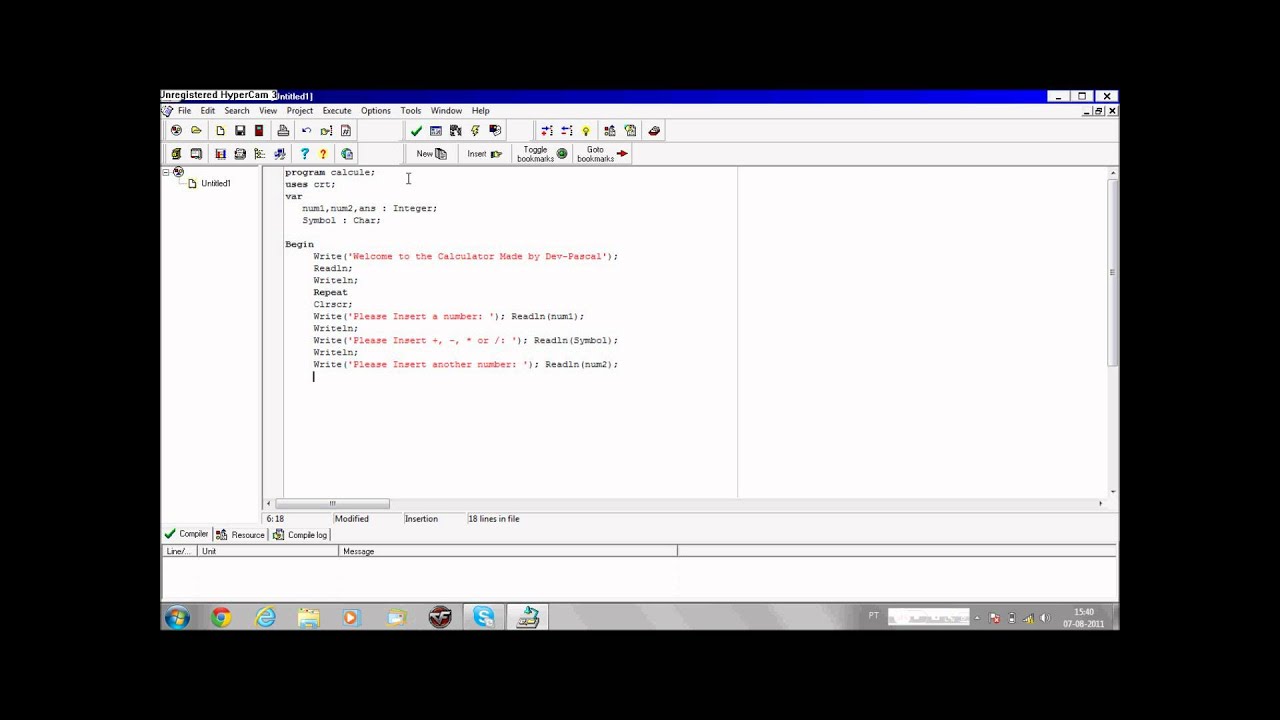The width and height of the screenshot is (1280, 720).
Task: Click the 'program calcule;' code line
Action: [330, 173]
